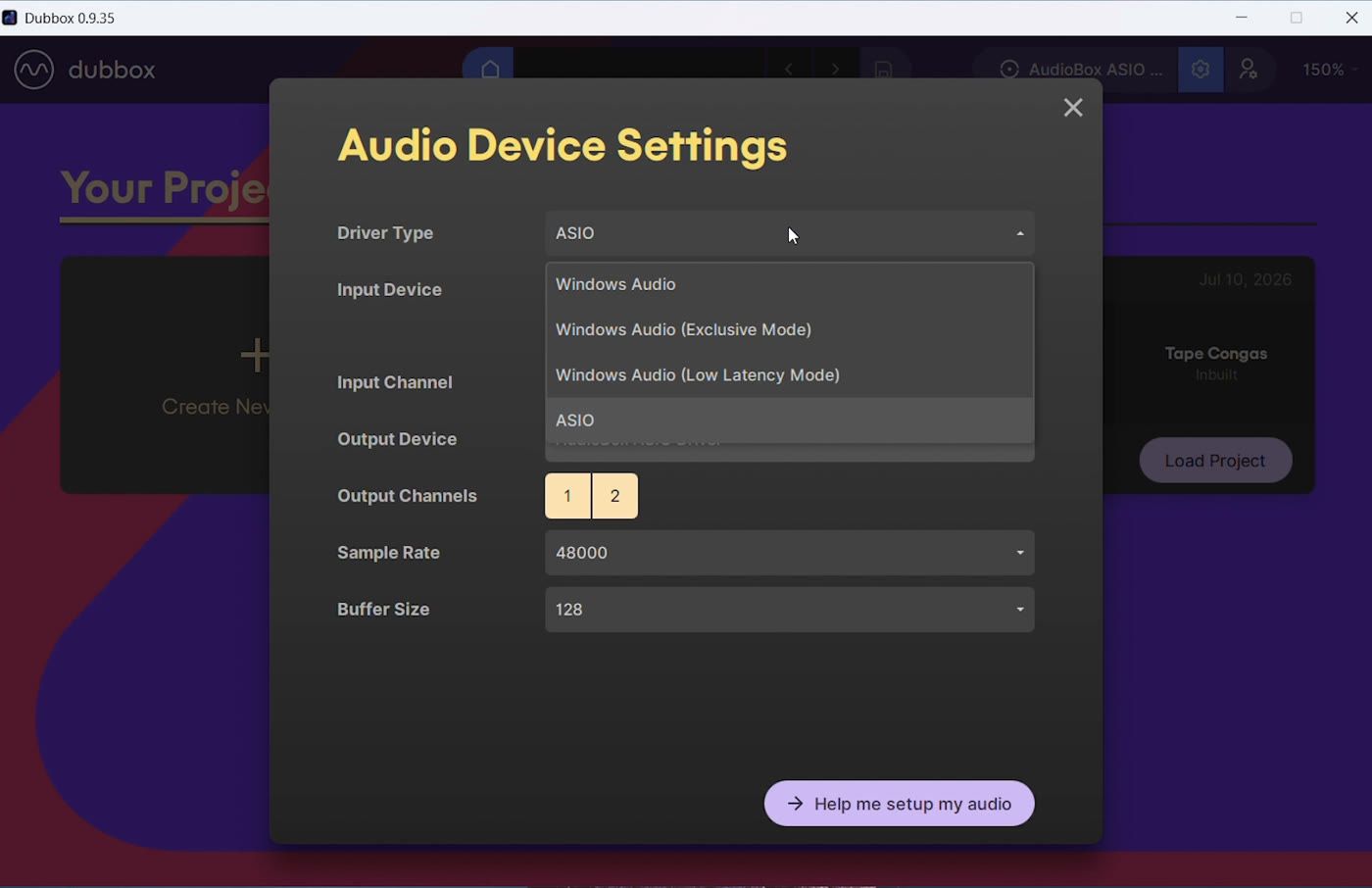This screenshot has width=1372, height=888.
Task: Click the home icon in toolbar
Action: click(490, 70)
